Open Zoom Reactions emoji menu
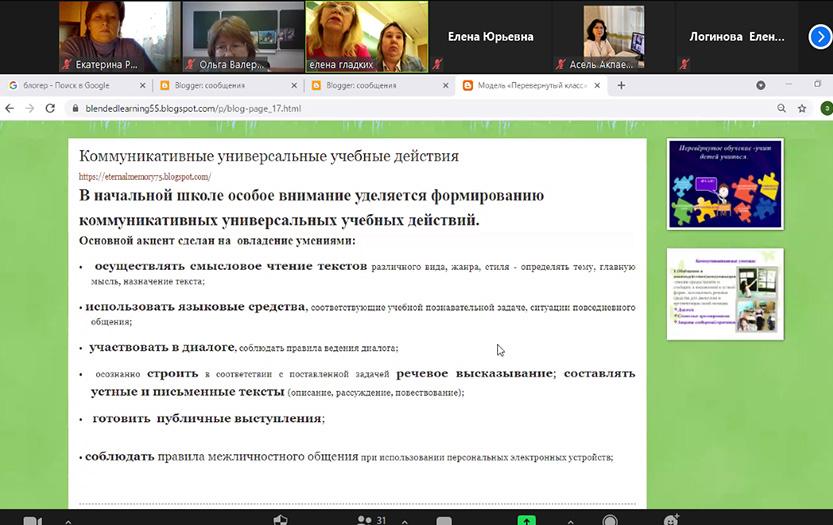The width and height of the screenshot is (833, 525). [671, 520]
